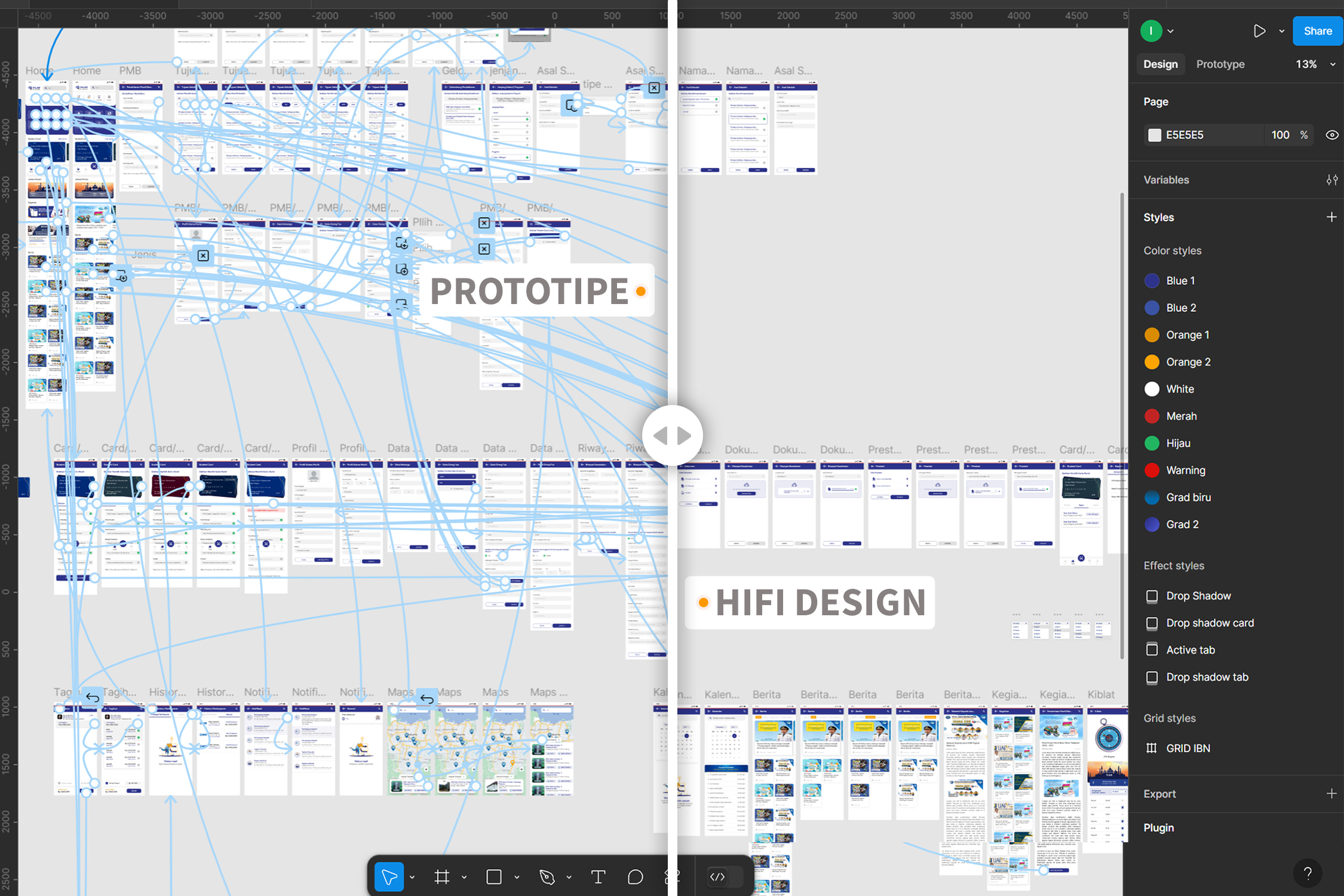1344x896 pixels.
Task: Open the Comment tool
Action: pyautogui.click(x=635, y=876)
